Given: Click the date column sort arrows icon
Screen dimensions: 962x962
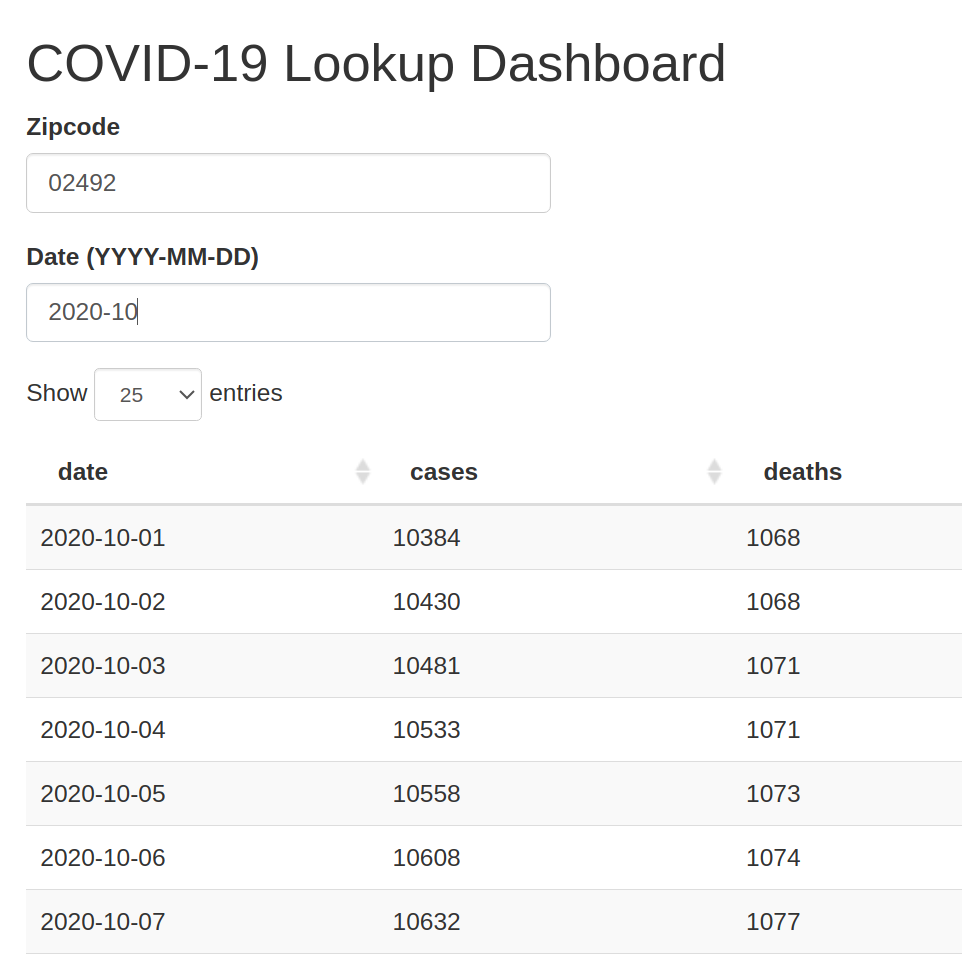Looking at the screenshot, I should (x=363, y=472).
